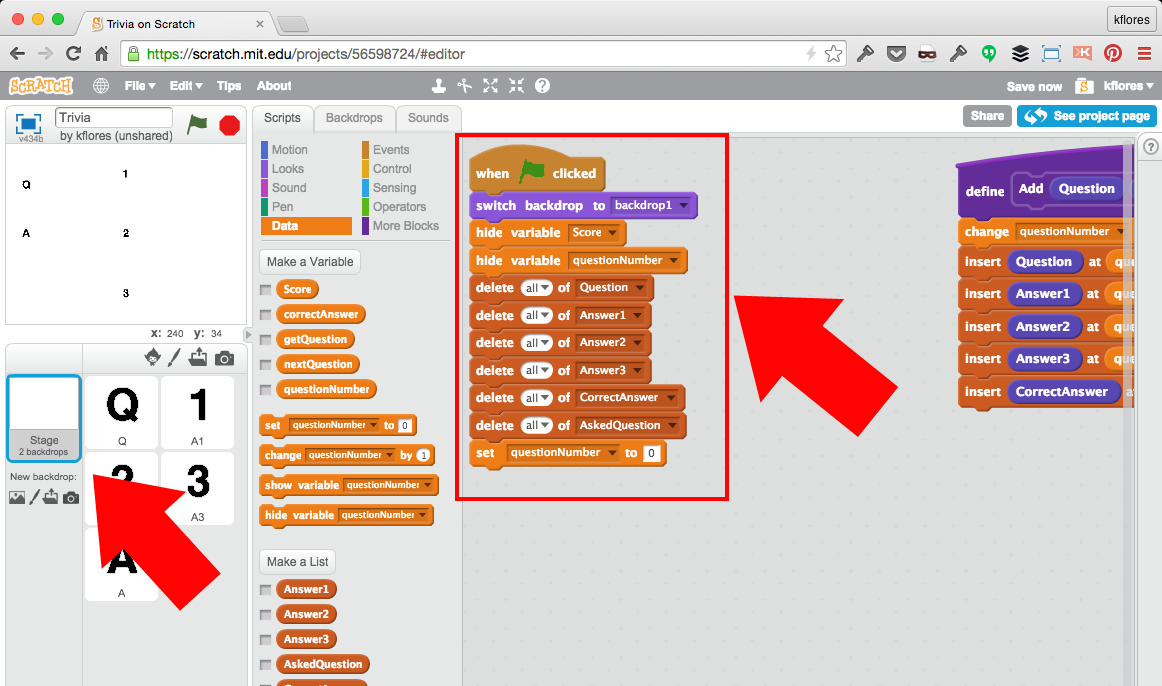Click the Scratch logo
This screenshot has width=1162, height=686.
pyautogui.click(x=42, y=86)
